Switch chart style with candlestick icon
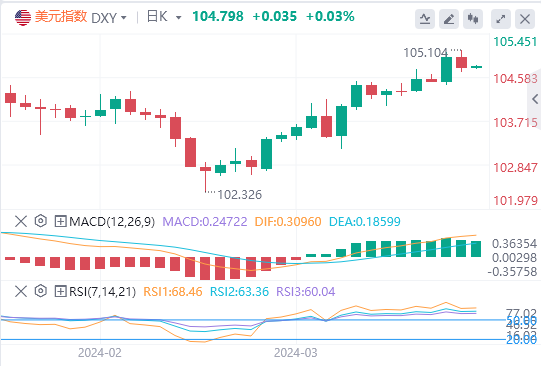Screen dimensions: 541x366 pos(473,19)
